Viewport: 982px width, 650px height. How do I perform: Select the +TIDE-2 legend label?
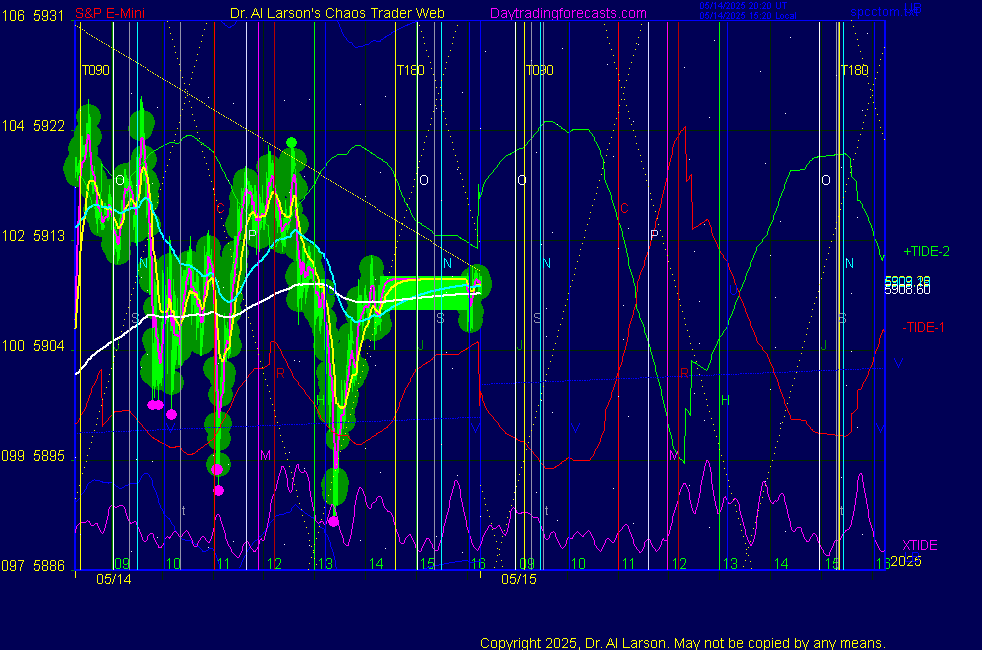[926, 252]
